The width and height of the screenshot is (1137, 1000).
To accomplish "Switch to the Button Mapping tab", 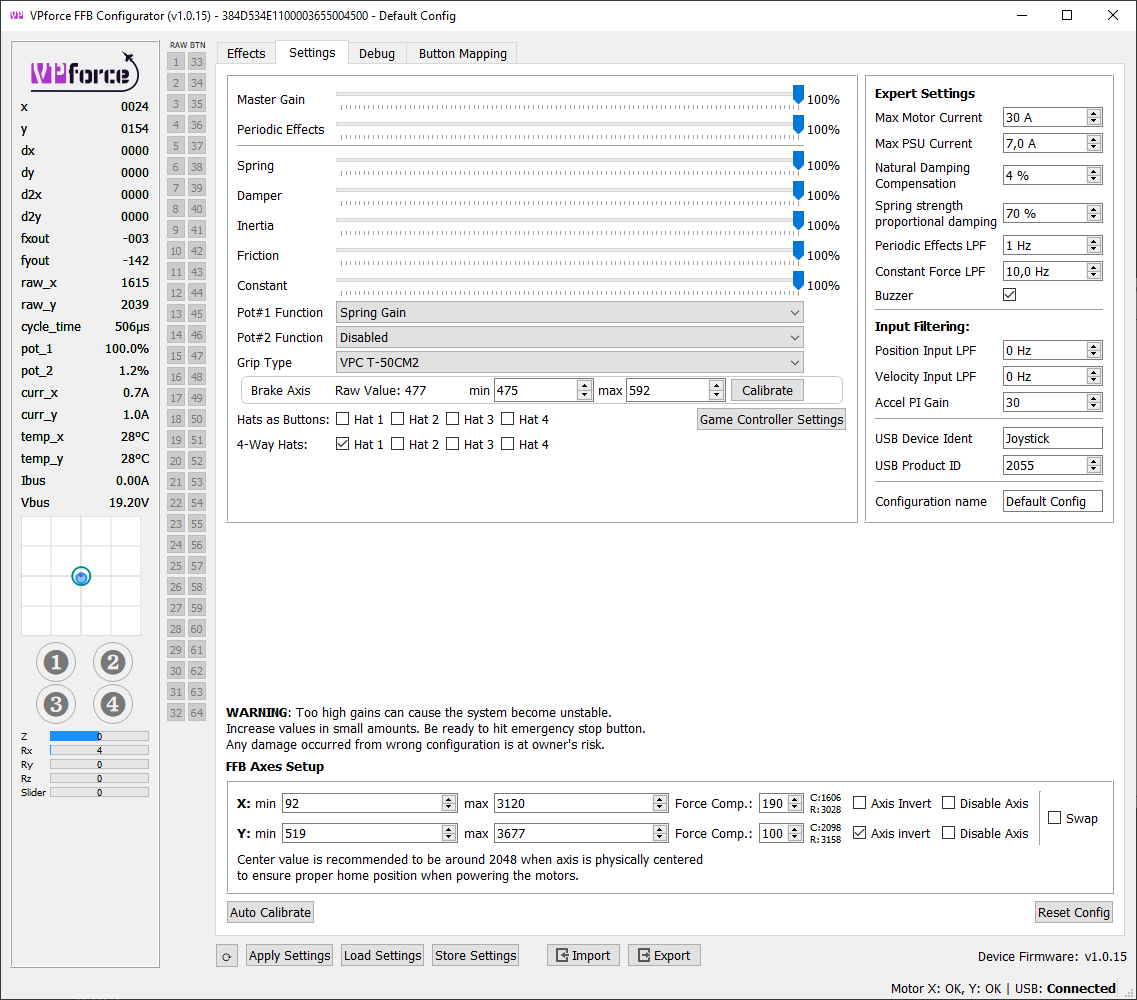I will tap(461, 53).
